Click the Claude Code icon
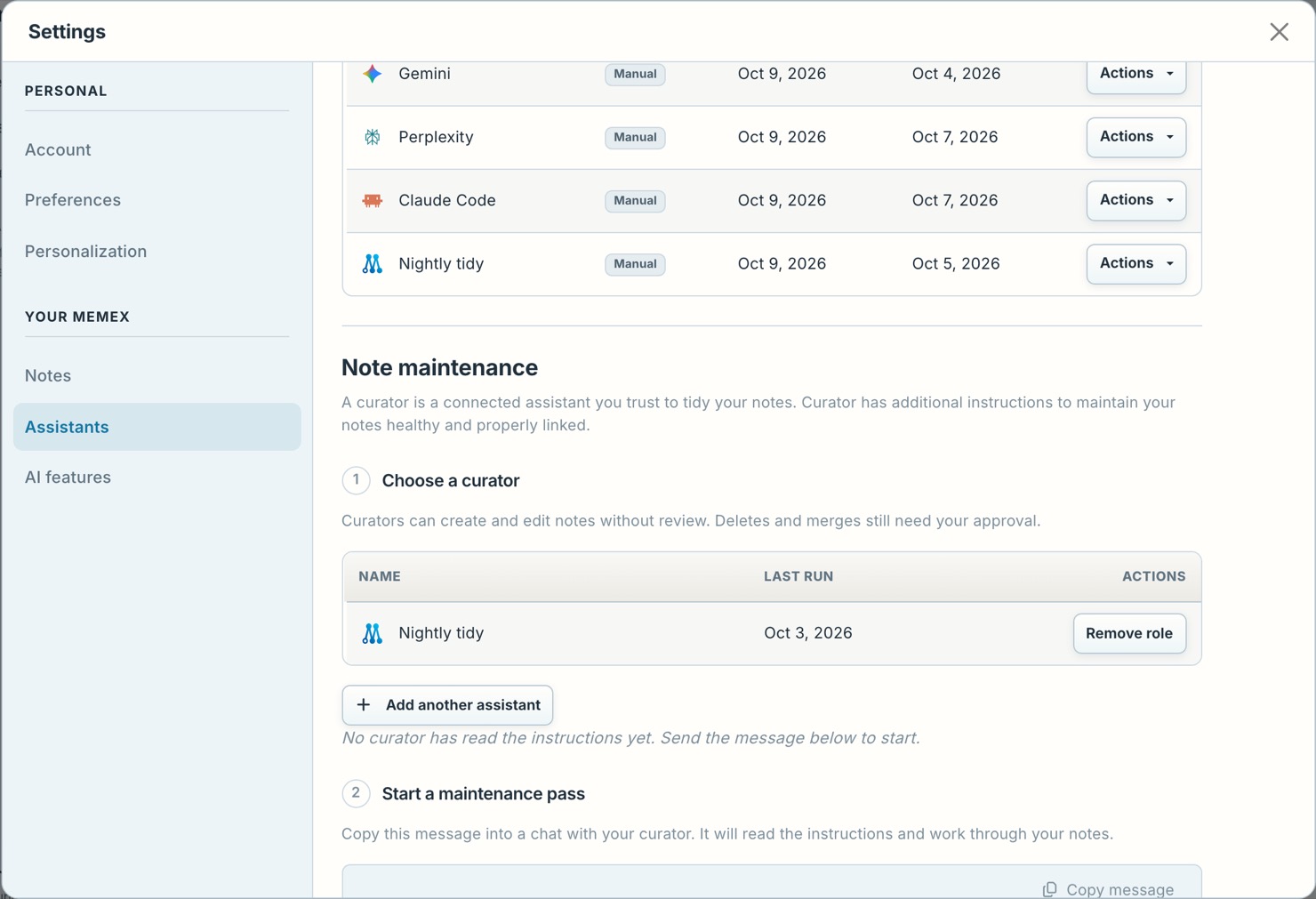This screenshot has height=899, width=1316. pyautogui.click(x=373, y=201)
